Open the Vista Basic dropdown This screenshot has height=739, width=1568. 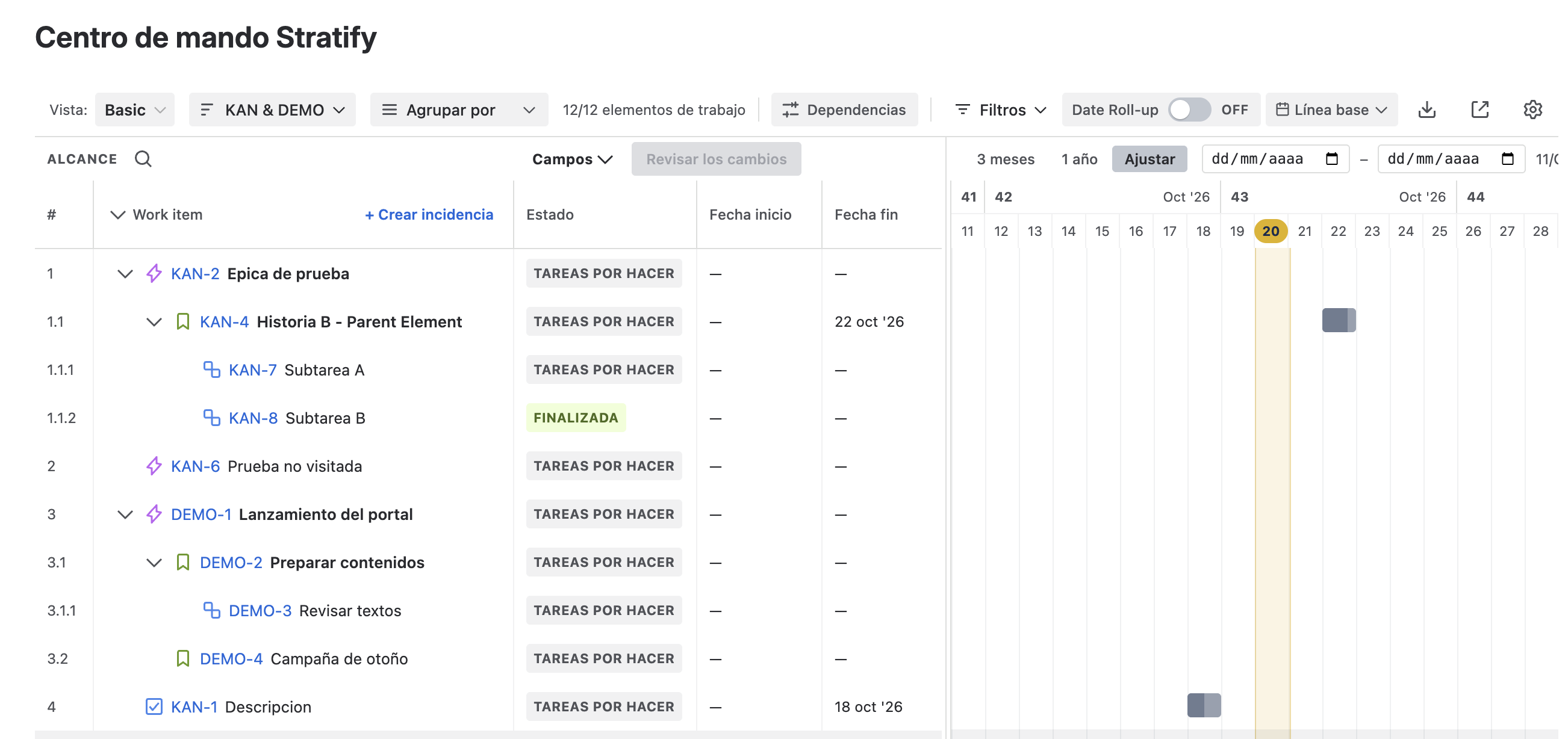(x=134, y=110)
